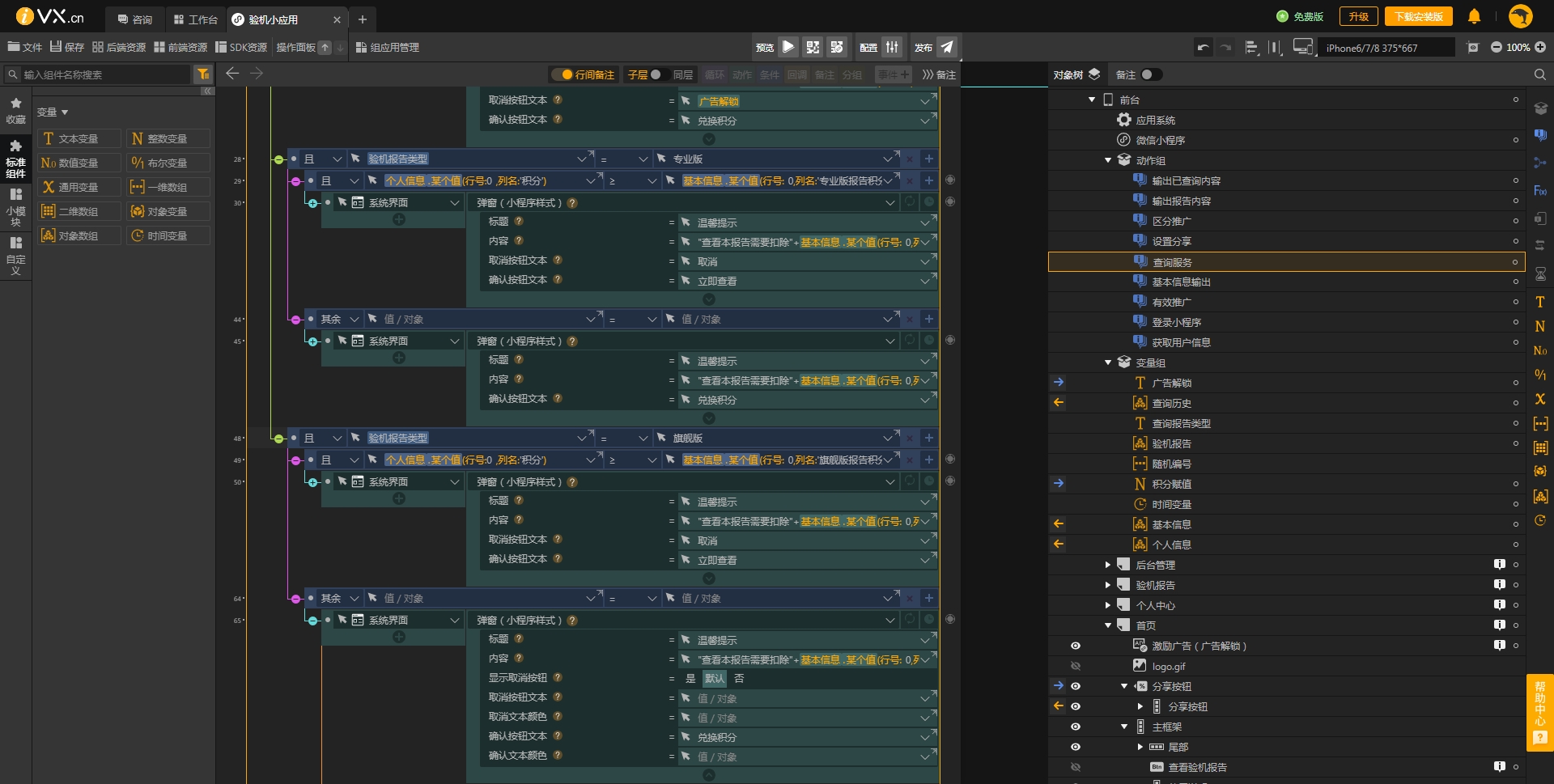
Task: Collapse the 变量组 tree node
Action: click(1108, 362)
